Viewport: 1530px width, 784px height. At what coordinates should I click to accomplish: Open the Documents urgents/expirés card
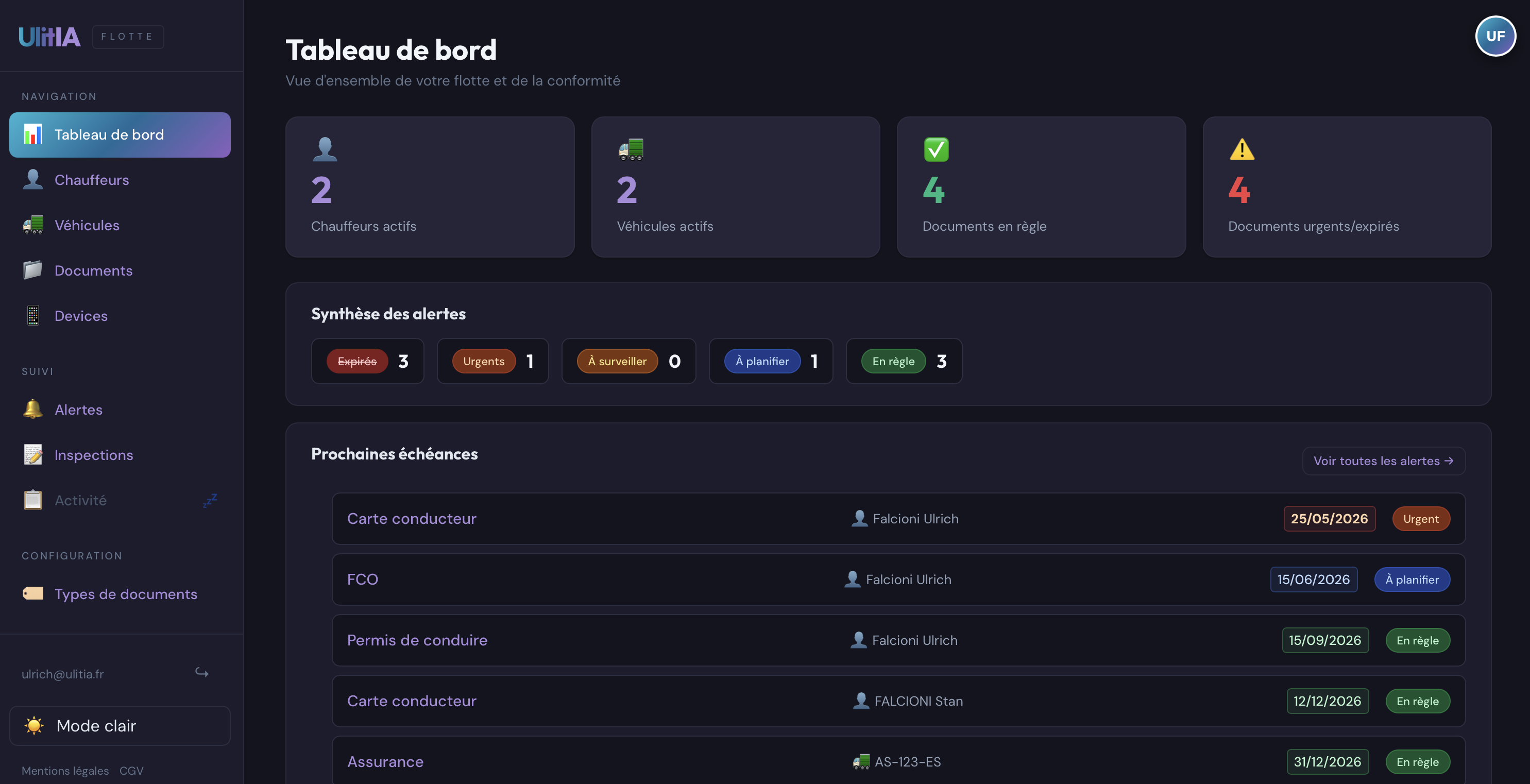point(1347,186)
